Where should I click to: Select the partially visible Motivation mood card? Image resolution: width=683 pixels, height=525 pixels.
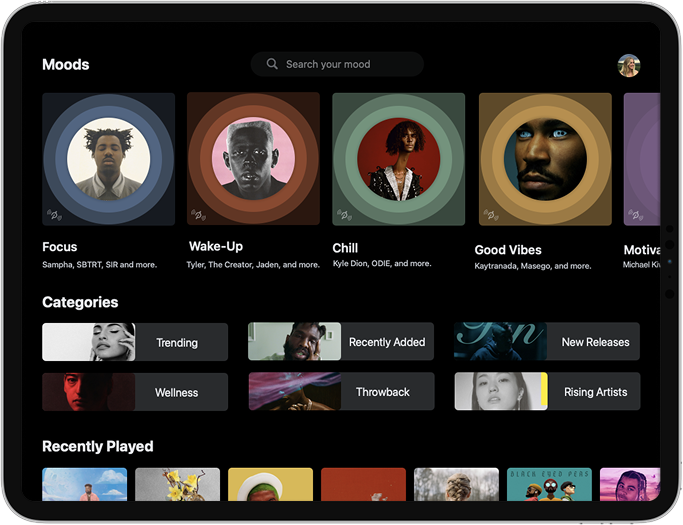click(x=641, y=159)
